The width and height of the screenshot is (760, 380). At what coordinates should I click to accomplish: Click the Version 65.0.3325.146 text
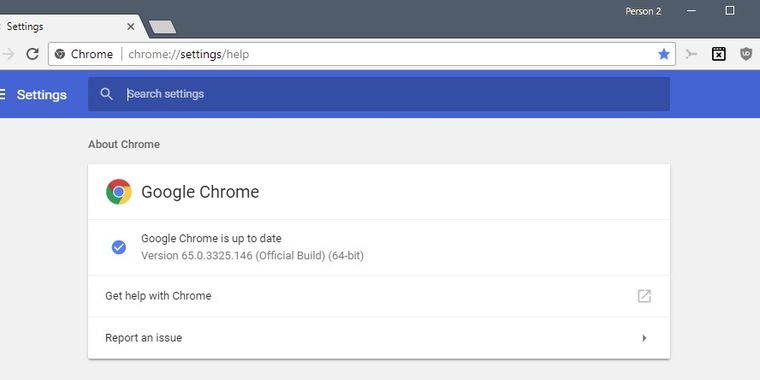pos(252,255)
